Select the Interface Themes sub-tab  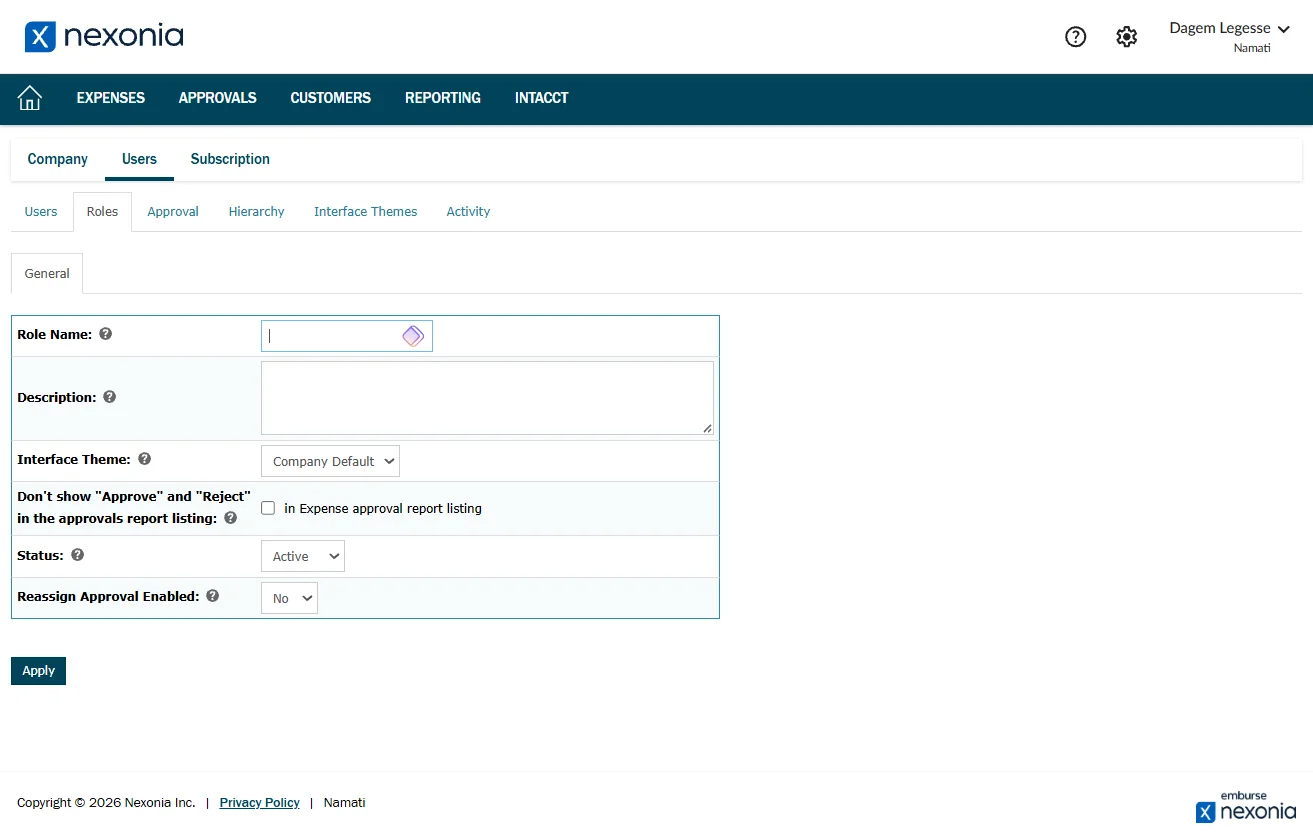pos(365,211)
